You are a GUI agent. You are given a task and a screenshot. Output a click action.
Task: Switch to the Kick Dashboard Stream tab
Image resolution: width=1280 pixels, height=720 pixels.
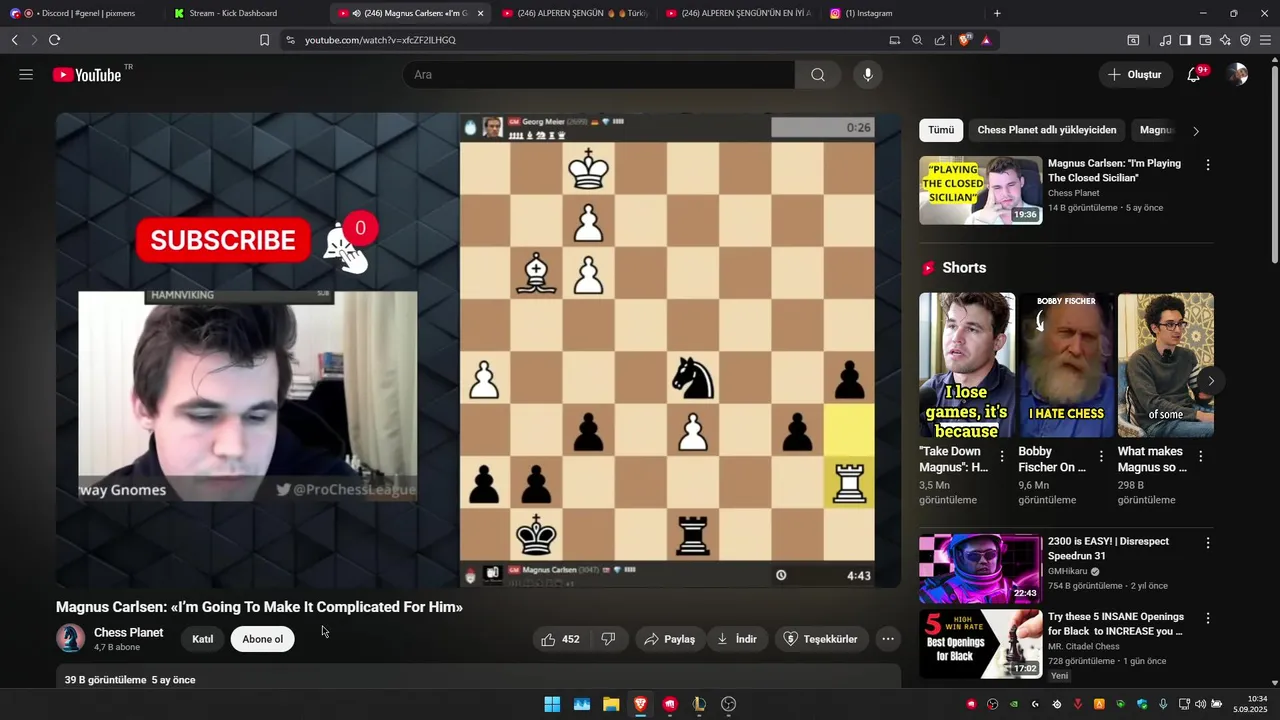coord(245,13)
